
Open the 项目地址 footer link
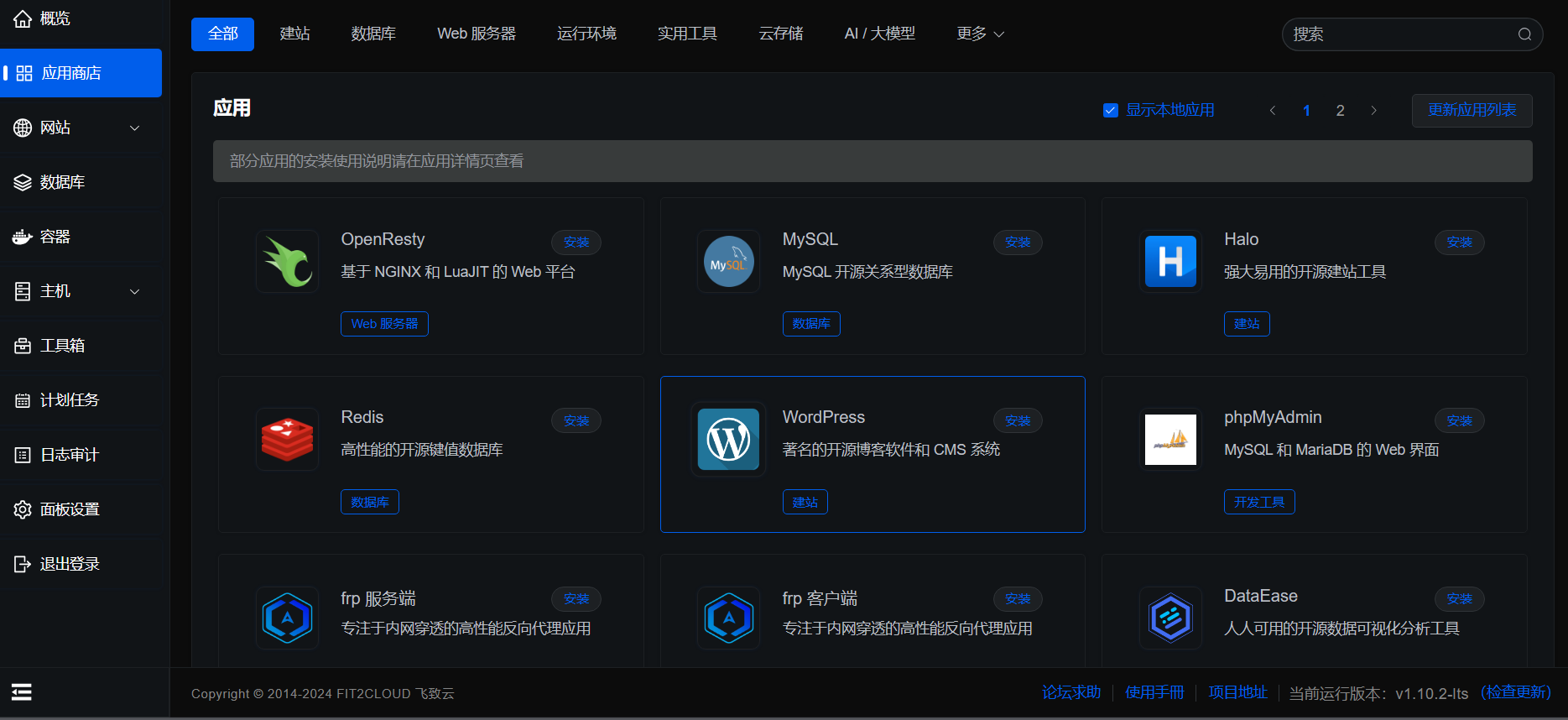(x=1237, y=692)
